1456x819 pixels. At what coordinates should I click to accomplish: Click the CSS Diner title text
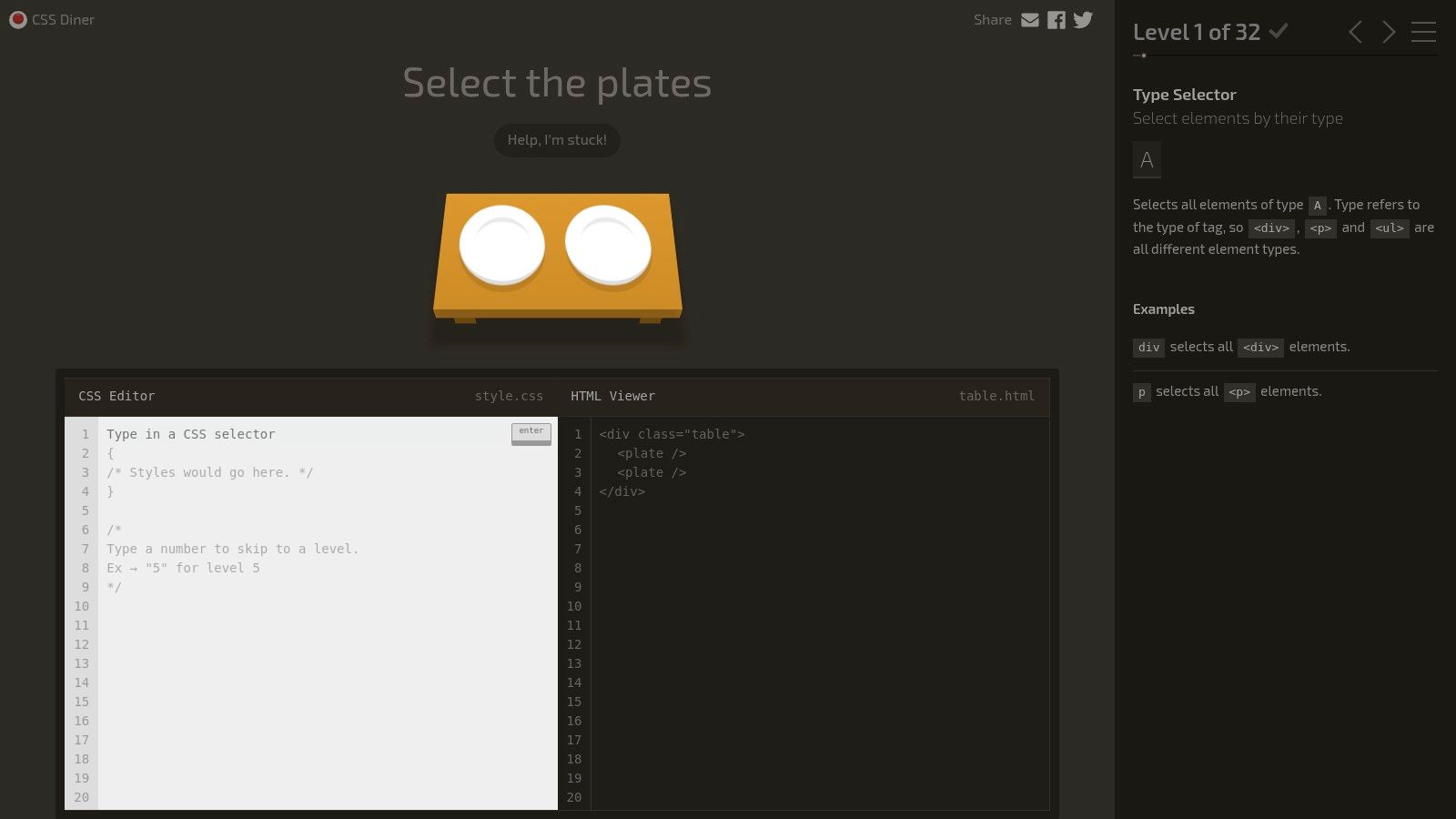click(63, 20)
